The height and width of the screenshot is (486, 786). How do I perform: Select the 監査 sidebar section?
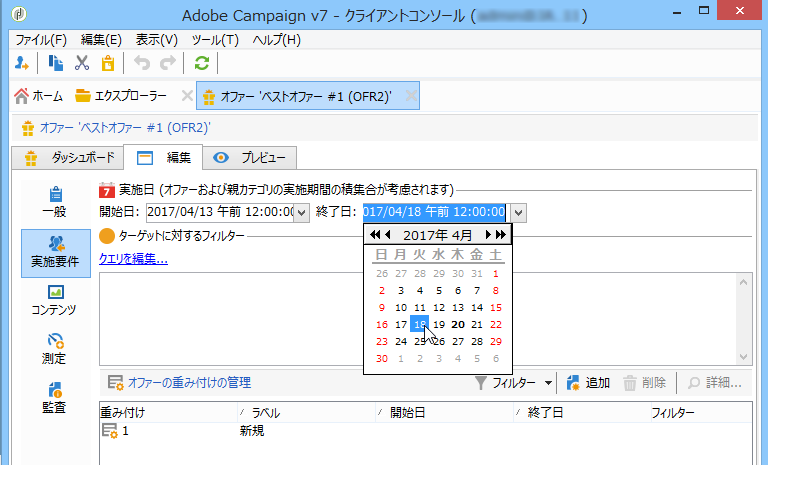[x=55, y=398]
